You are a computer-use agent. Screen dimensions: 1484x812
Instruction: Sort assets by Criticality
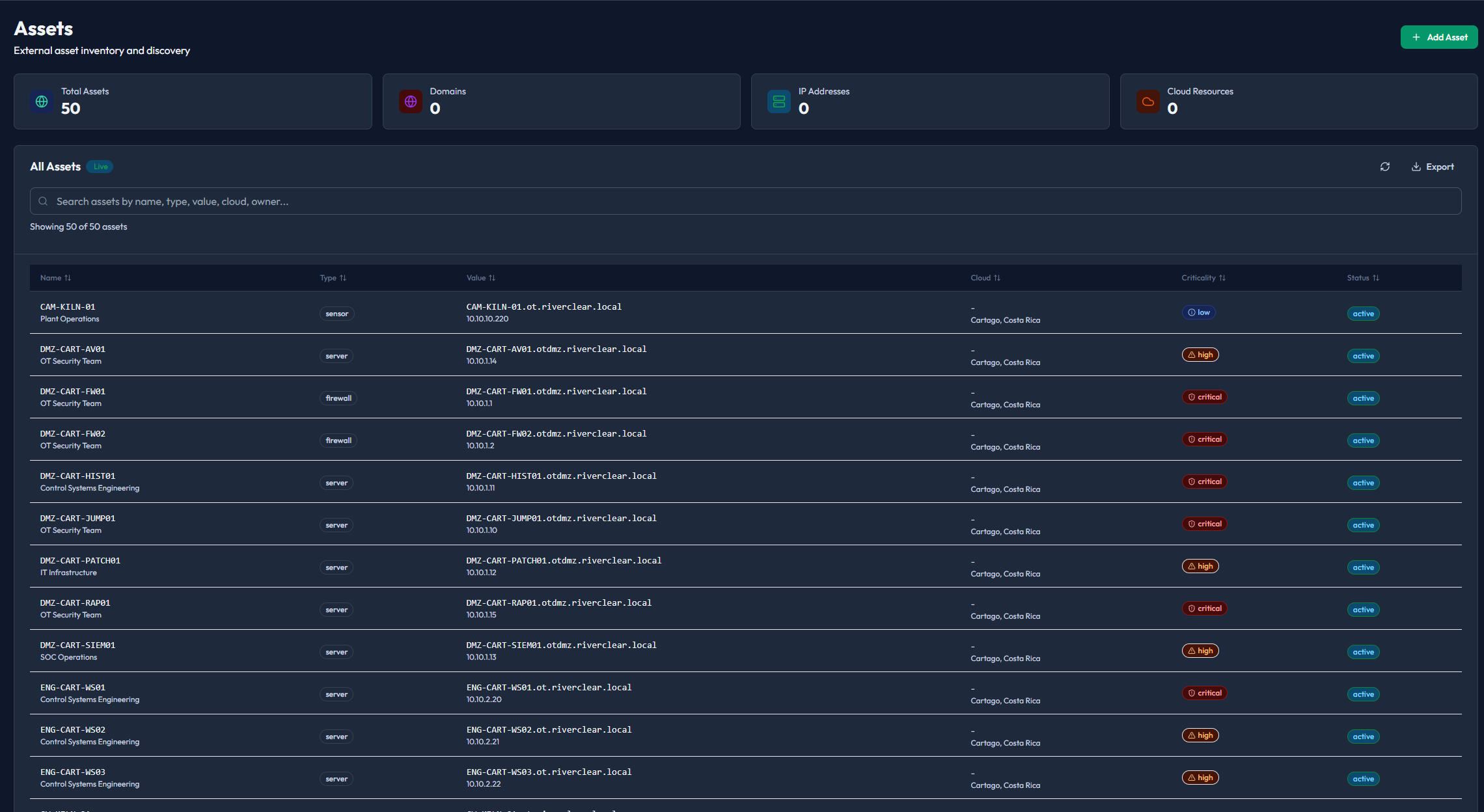(x=1203, y=278)
